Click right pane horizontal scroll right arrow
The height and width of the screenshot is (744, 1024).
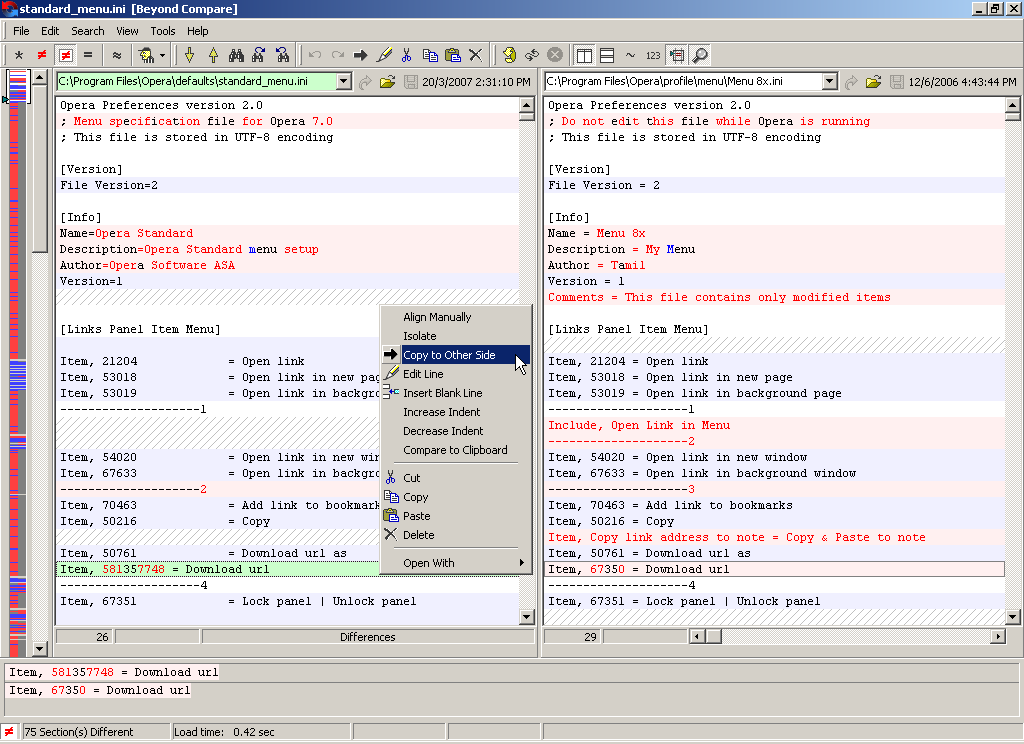pos(997,636)
